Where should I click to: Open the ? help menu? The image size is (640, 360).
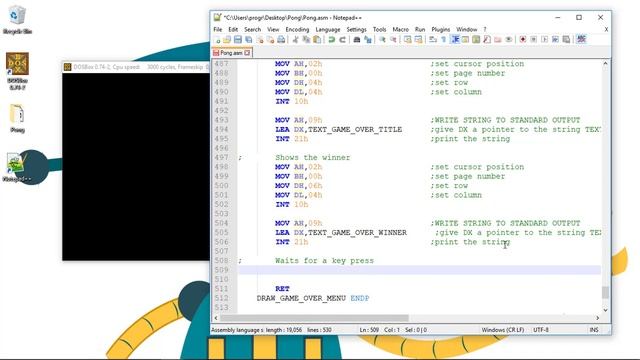tap(484, 29)
